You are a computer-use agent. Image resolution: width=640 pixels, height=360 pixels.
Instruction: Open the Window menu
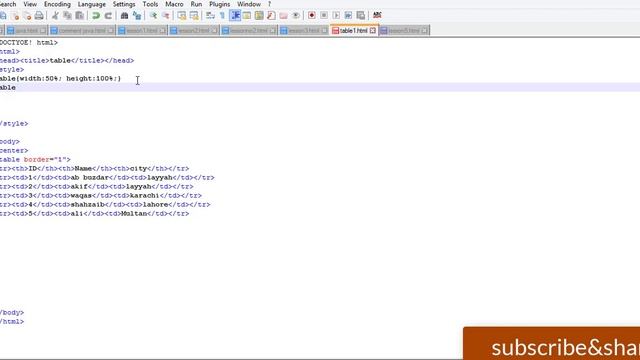(x=249, y=4)
